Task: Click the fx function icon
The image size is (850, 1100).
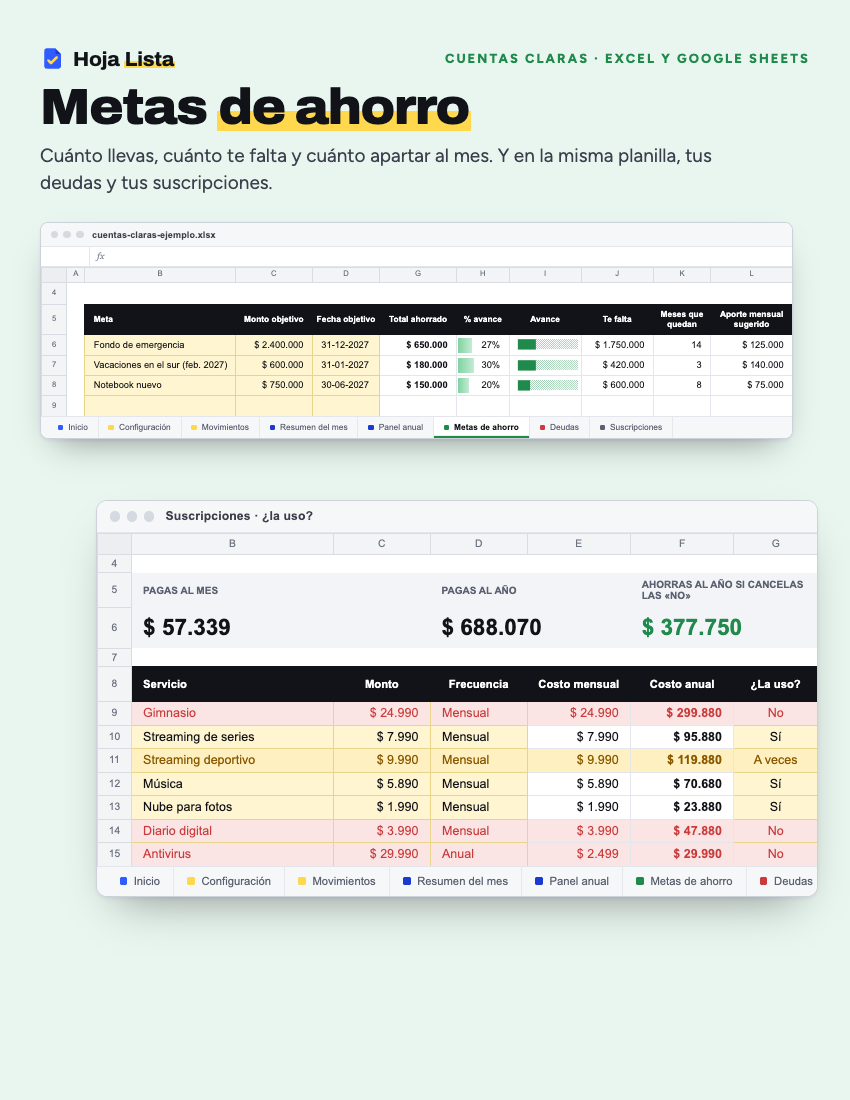Action: (x=100, y=256)
